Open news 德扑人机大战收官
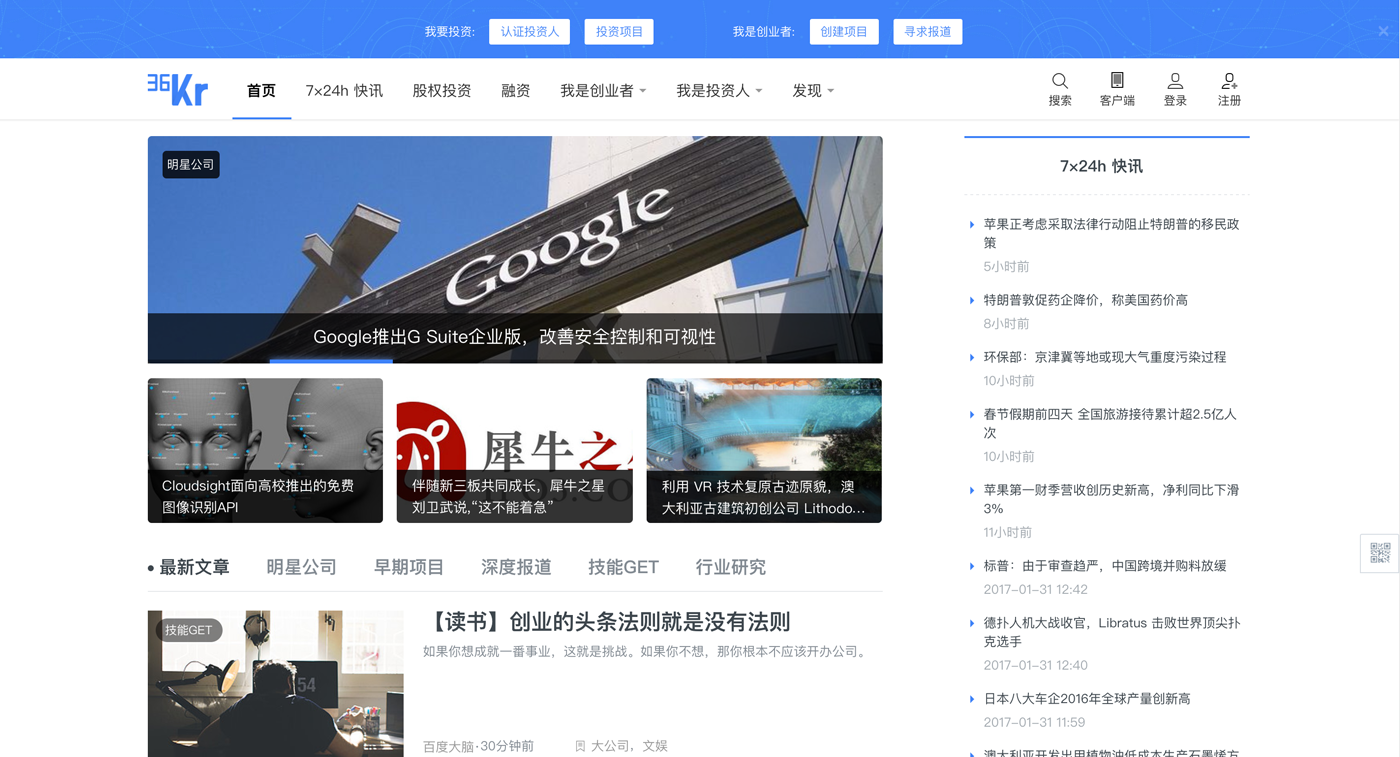The width and height of the screenshot is (1400, 757). coord(1111,632)
